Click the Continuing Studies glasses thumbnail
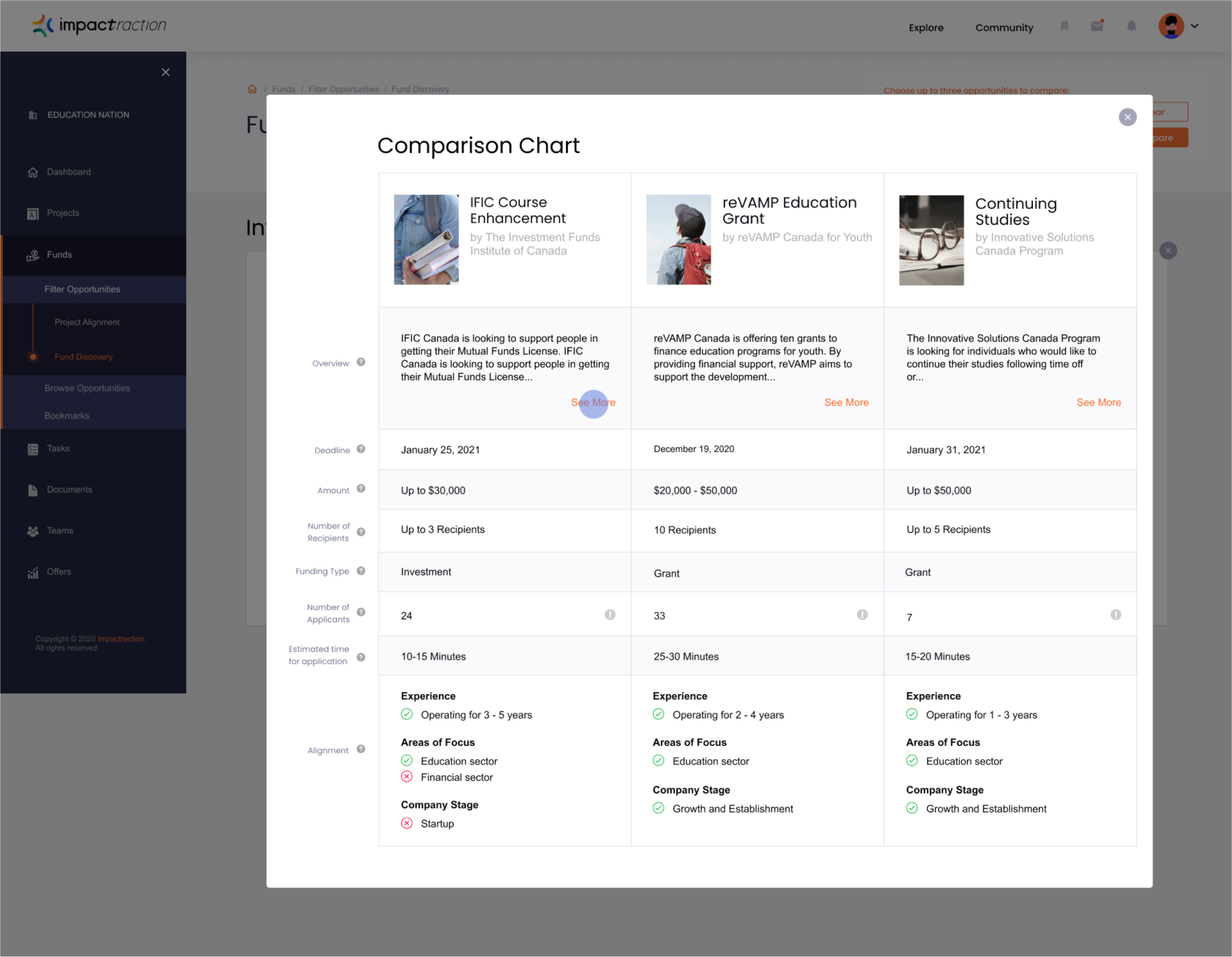The width and height of the screenshot is (1232, 957). (931, 241)
